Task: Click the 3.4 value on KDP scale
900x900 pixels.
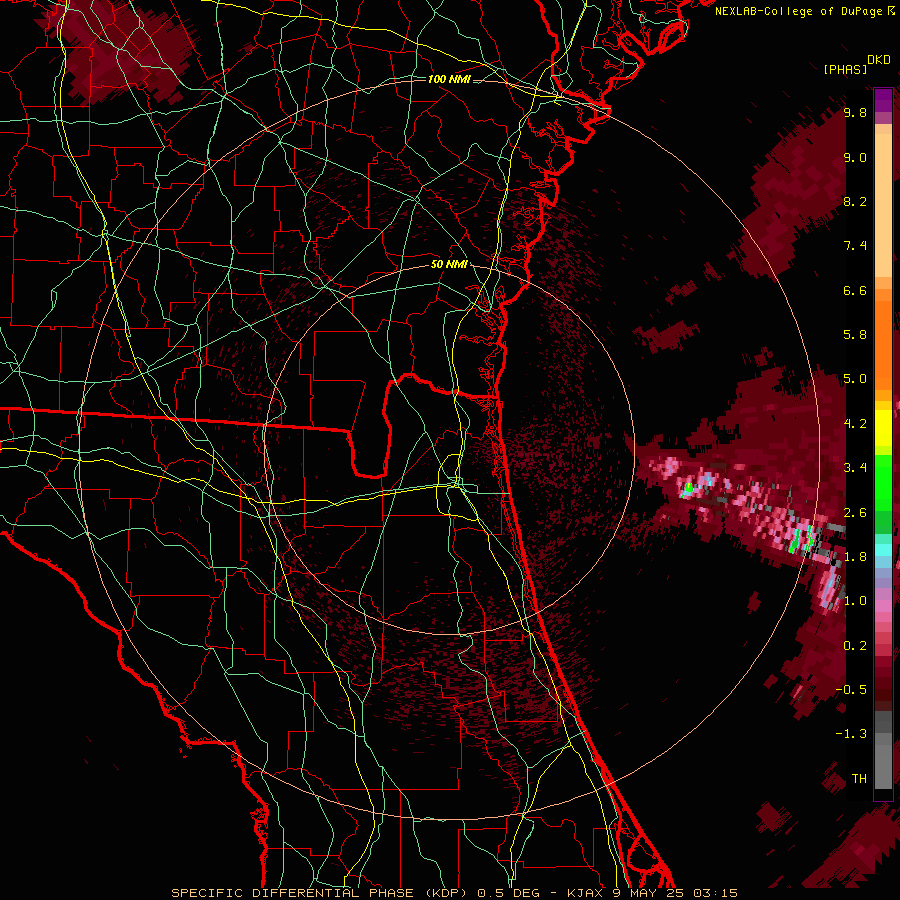Action: (855, 468)
